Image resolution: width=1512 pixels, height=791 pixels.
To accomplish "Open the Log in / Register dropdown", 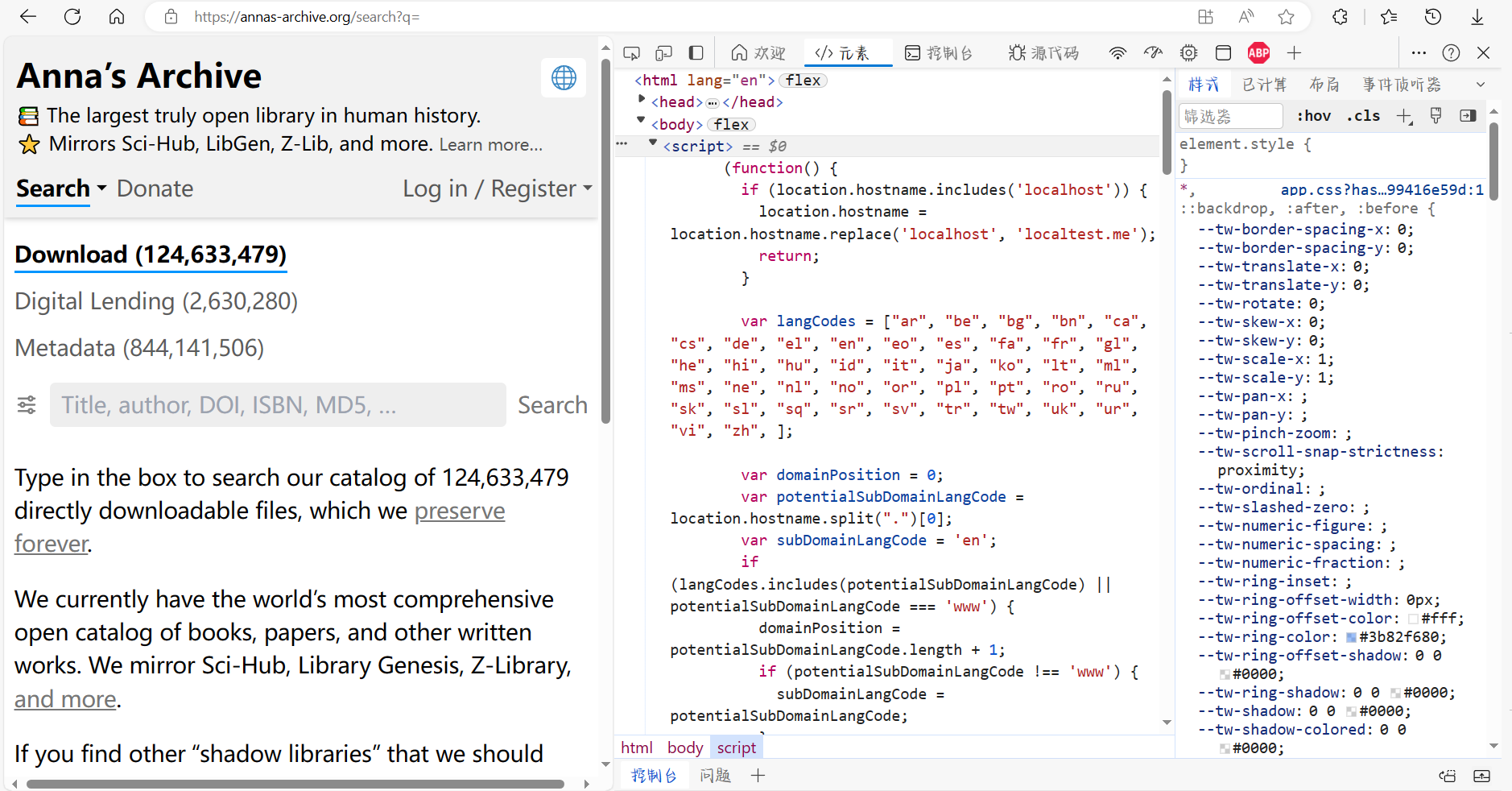I will point(498,188).
